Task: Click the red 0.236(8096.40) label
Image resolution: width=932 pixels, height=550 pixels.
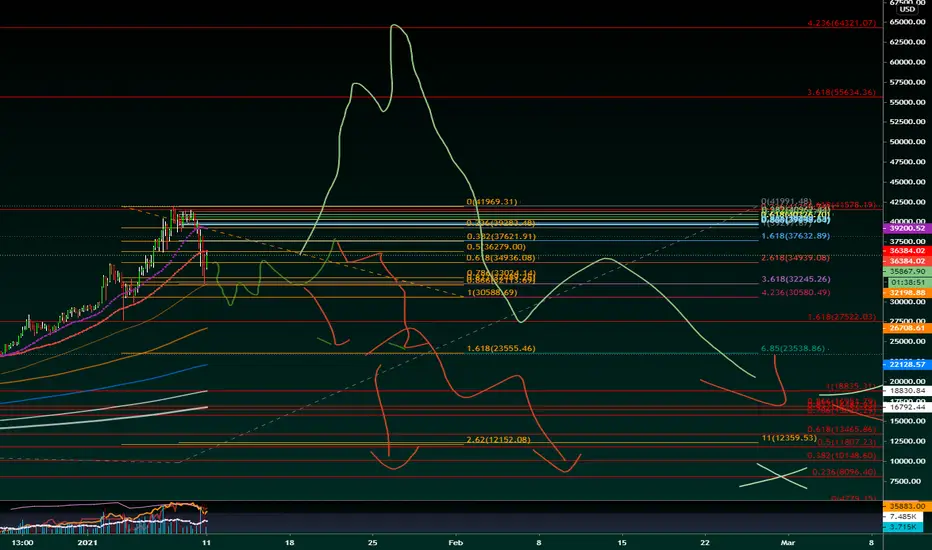Action: (844, 472)
